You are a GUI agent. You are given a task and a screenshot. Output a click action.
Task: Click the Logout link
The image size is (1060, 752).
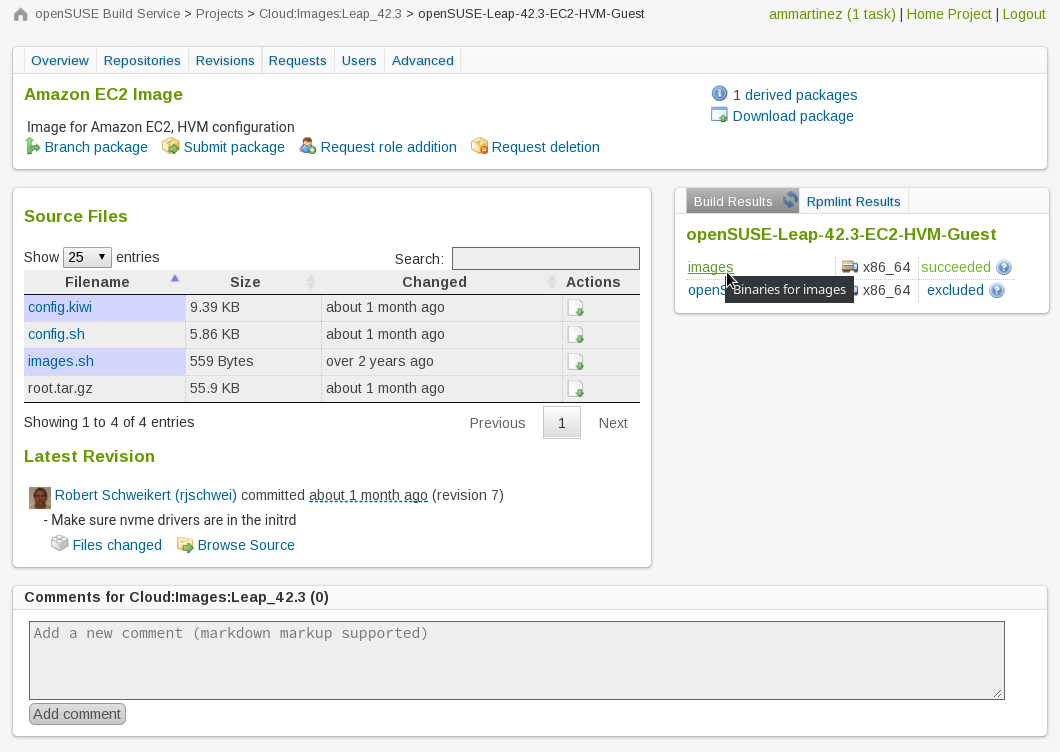click(x=1023, y=14)
